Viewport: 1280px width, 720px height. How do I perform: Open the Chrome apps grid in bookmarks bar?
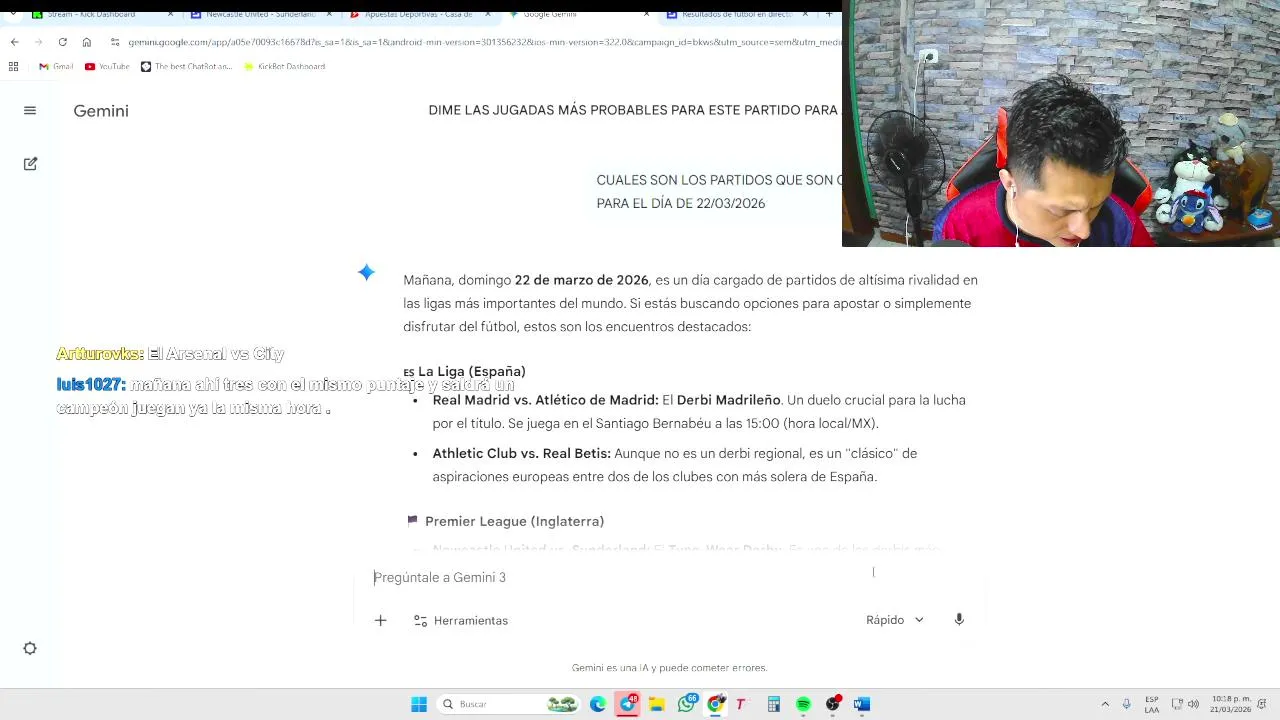(14, 66)
